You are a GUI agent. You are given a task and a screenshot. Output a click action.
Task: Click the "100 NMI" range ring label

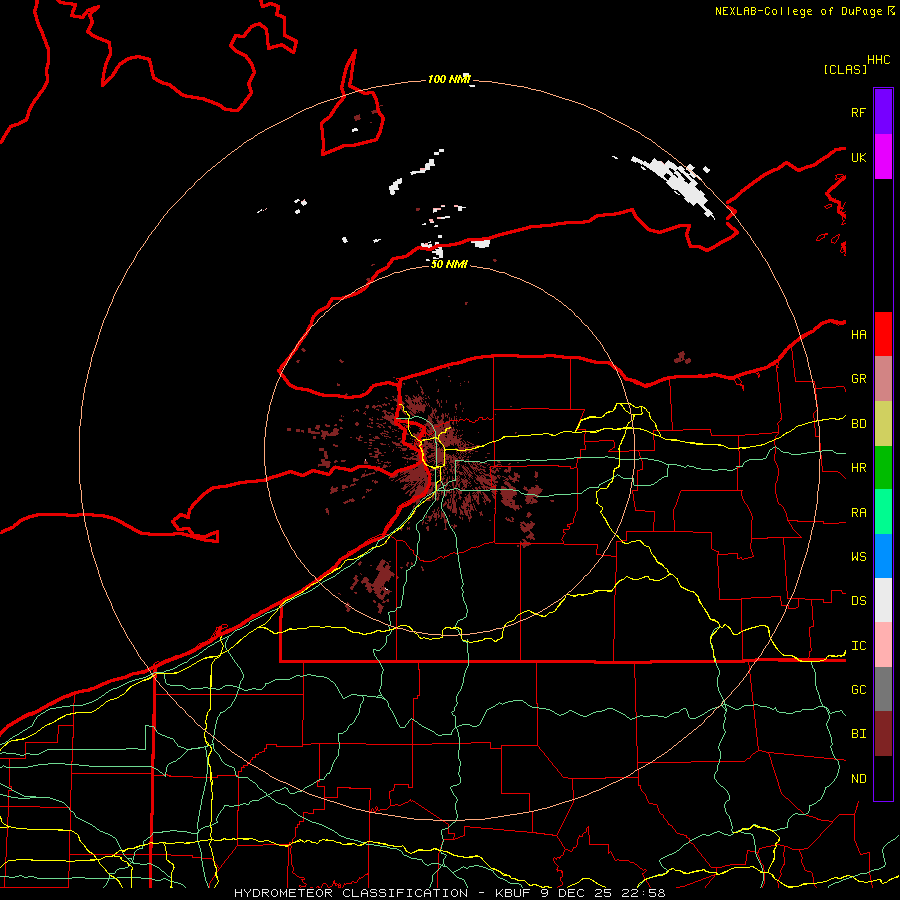coord(449,79)
